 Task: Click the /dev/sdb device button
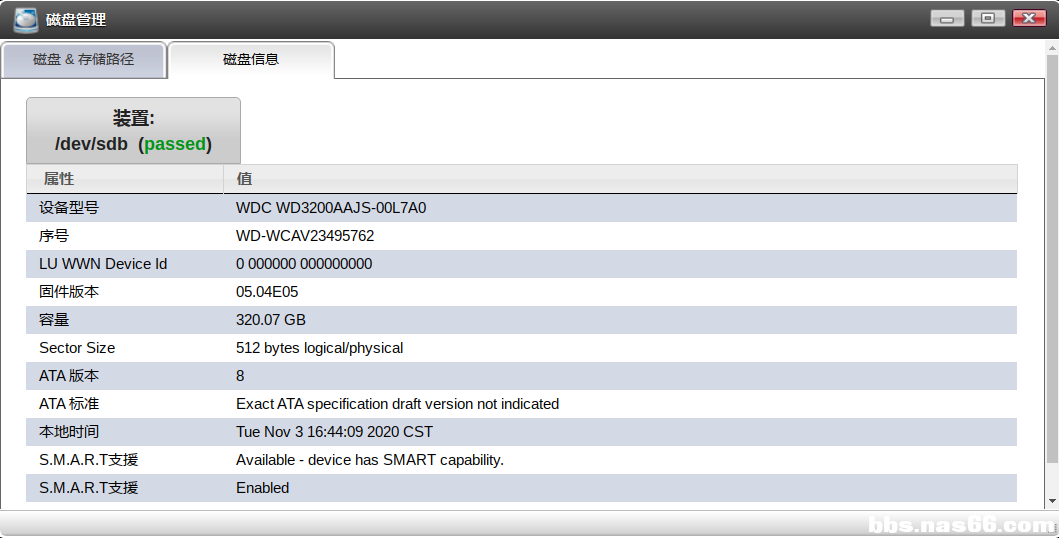point(133,131)
